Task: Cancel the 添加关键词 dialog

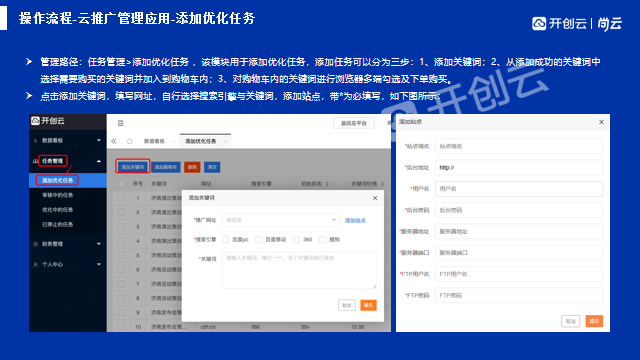Action: coord(347,305)
